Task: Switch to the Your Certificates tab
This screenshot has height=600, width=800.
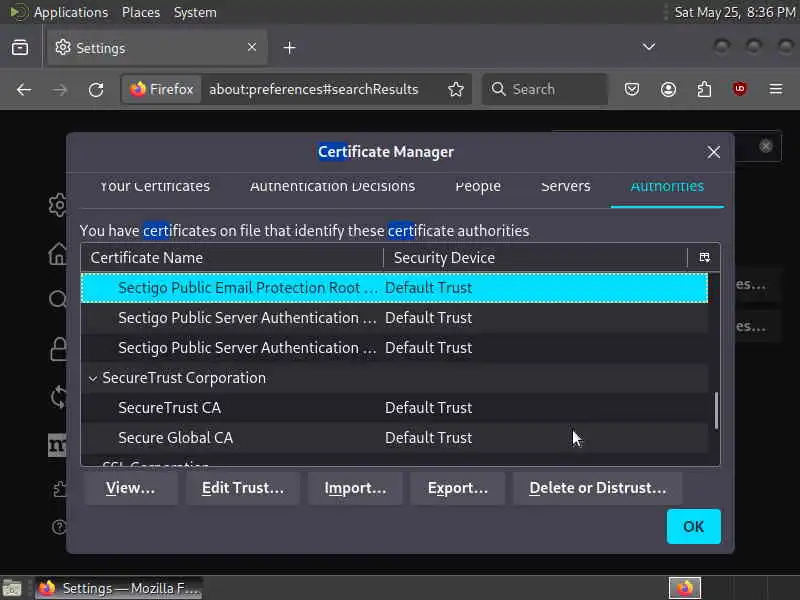Action: click(x=155, y=187)
